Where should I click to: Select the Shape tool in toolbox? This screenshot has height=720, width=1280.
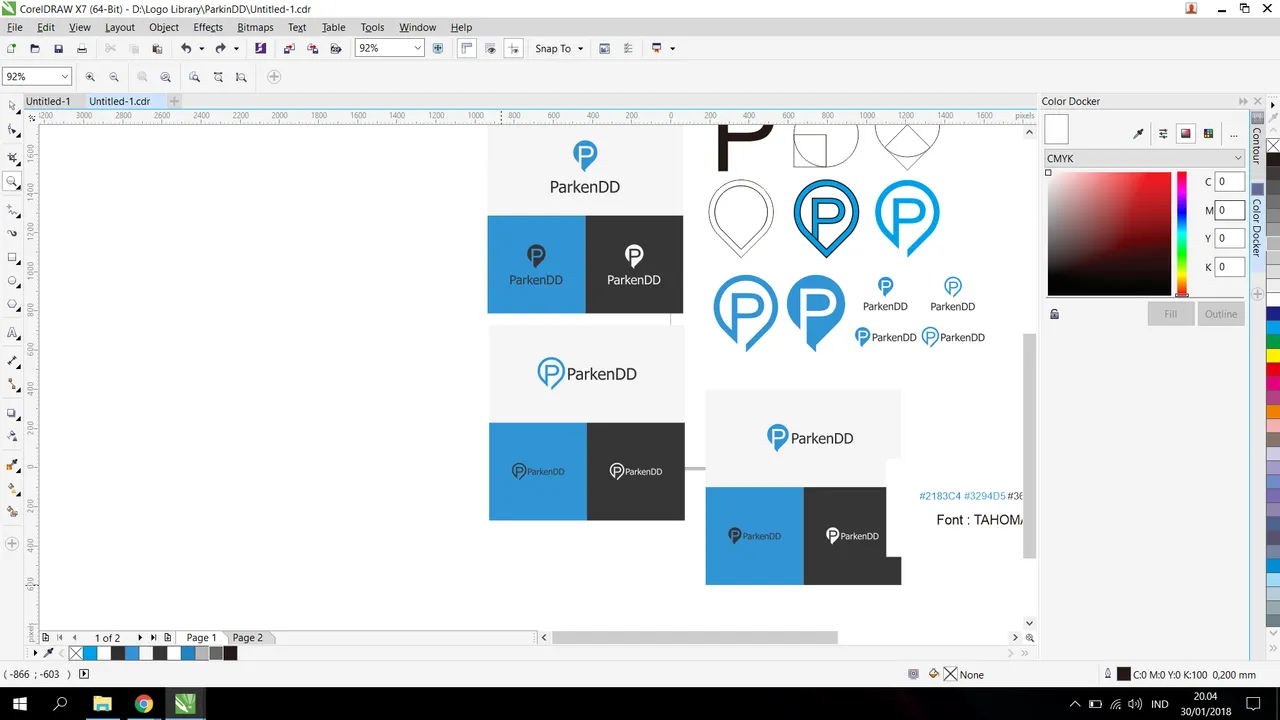(x=12, y=131)
